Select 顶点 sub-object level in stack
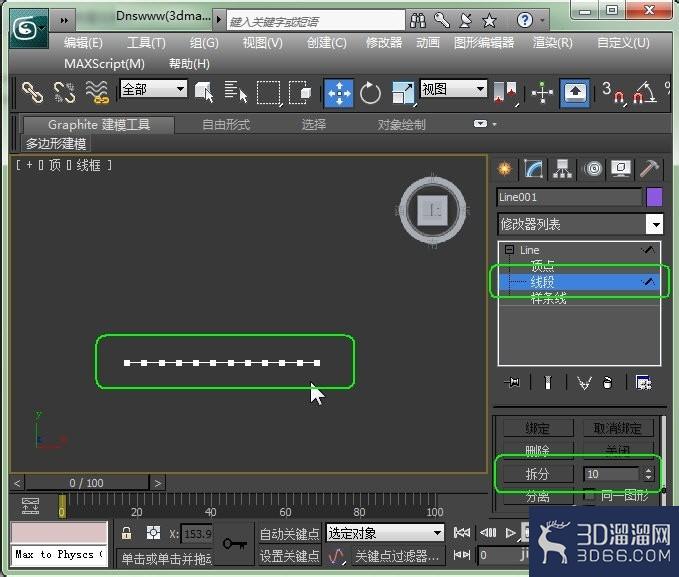Screen dimensions: 679x577 point(542,265)
